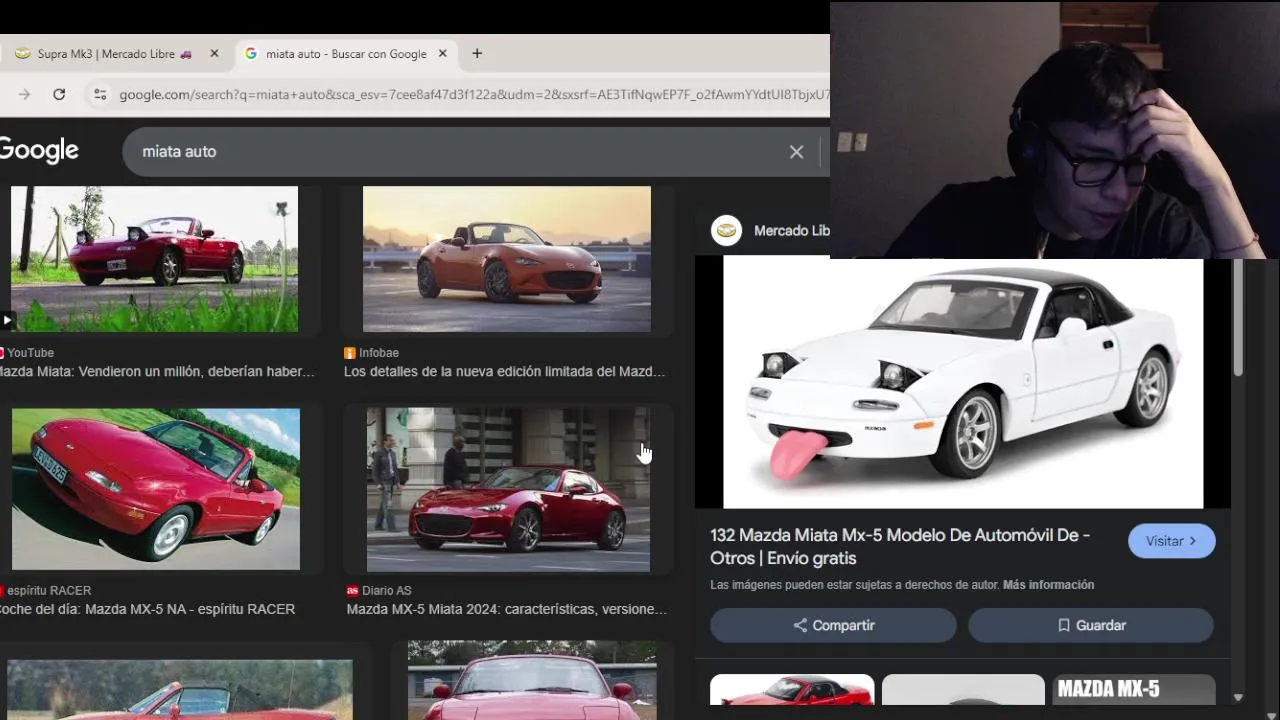The height and width of the screenshot is (720, 1280).
Task: Open a new browser tab
Action: [x=477, y=54]
